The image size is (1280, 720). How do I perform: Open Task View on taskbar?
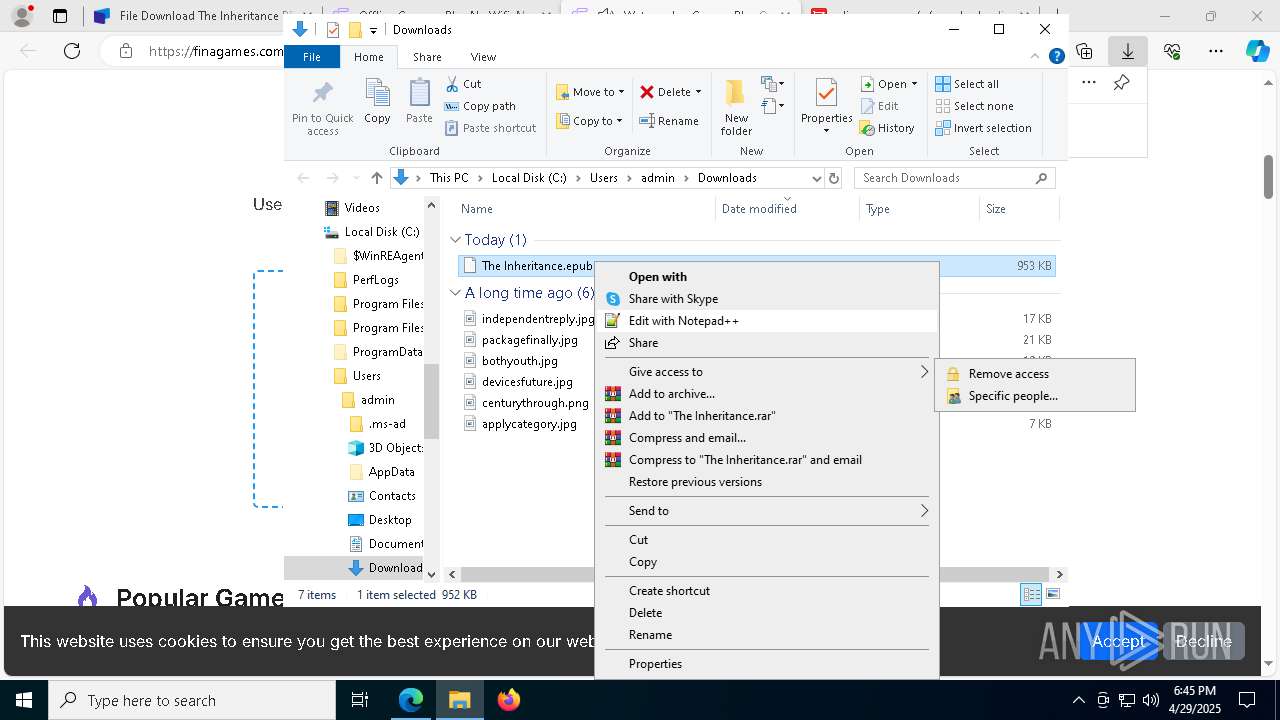[360, 700]
